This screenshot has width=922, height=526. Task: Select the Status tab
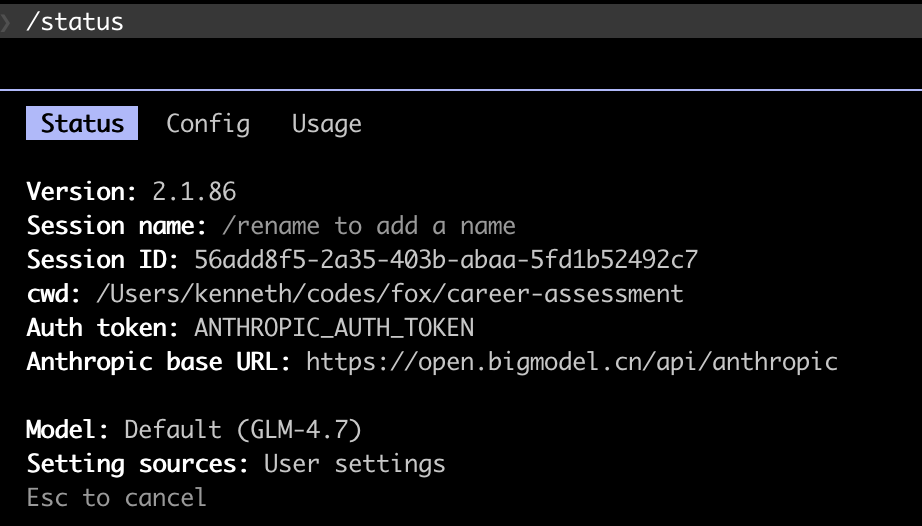tap(82, 124)
